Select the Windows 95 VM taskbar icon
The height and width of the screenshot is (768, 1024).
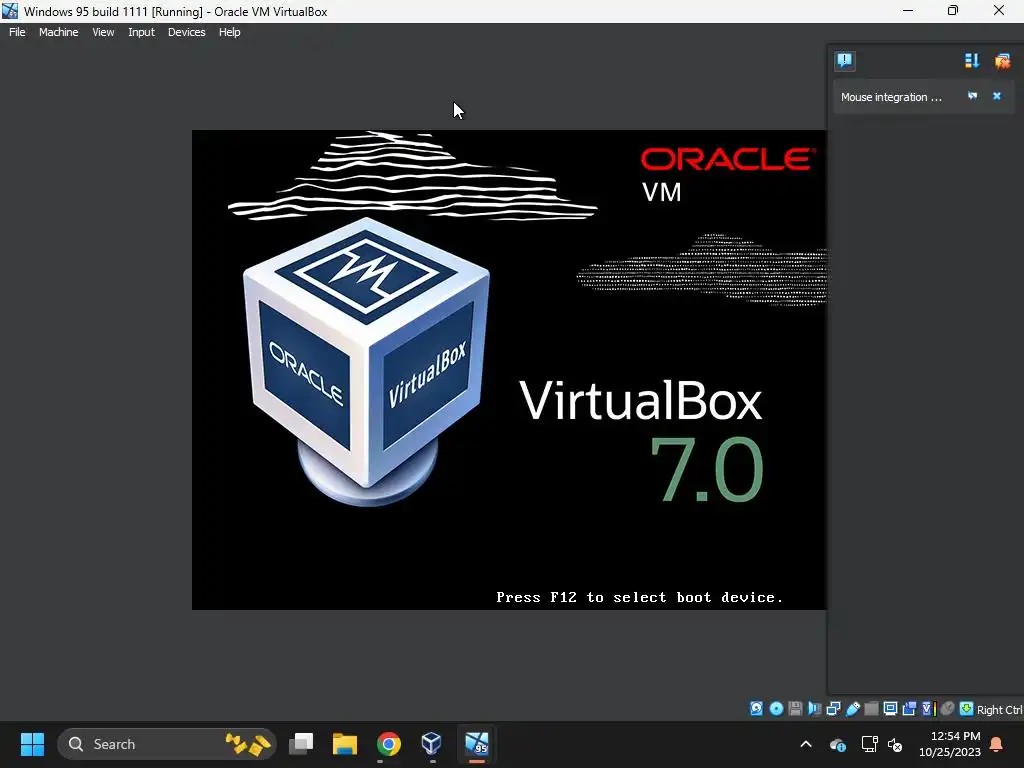pyautogui.click(x=477, y=744)
